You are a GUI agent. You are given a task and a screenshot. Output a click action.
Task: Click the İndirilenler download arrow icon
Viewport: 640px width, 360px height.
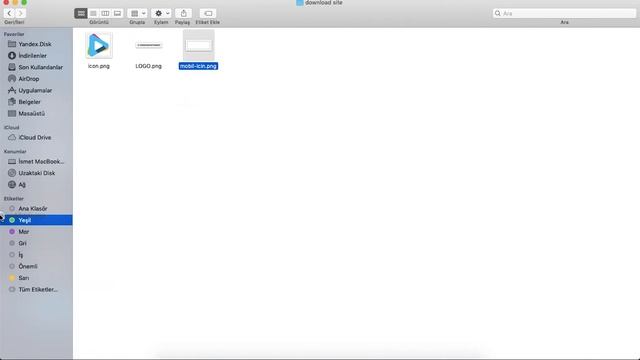12,56
